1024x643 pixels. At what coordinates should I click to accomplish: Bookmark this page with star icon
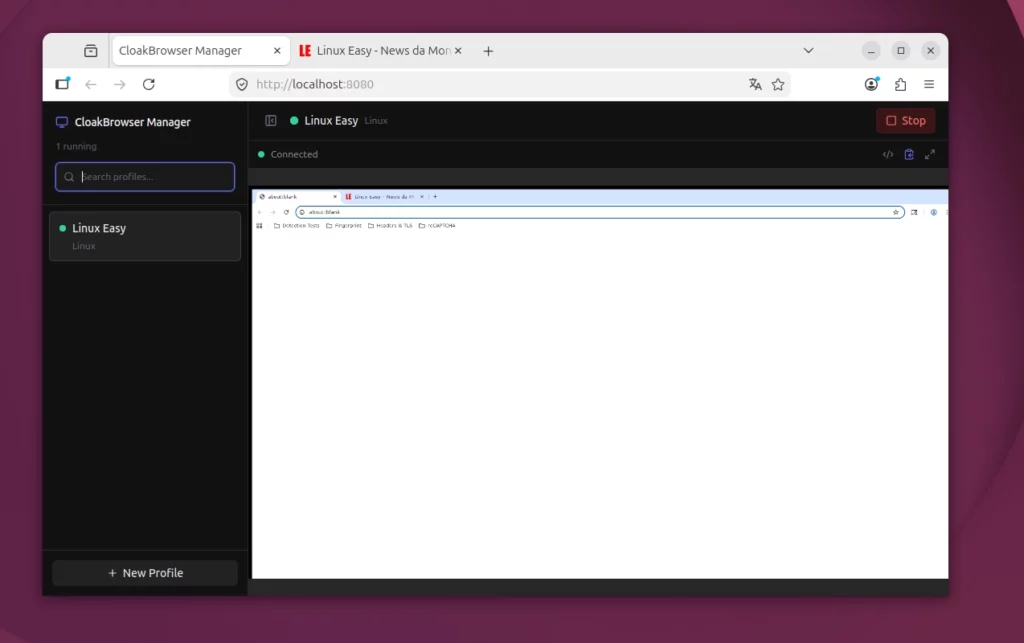click(x=778, y=84)
